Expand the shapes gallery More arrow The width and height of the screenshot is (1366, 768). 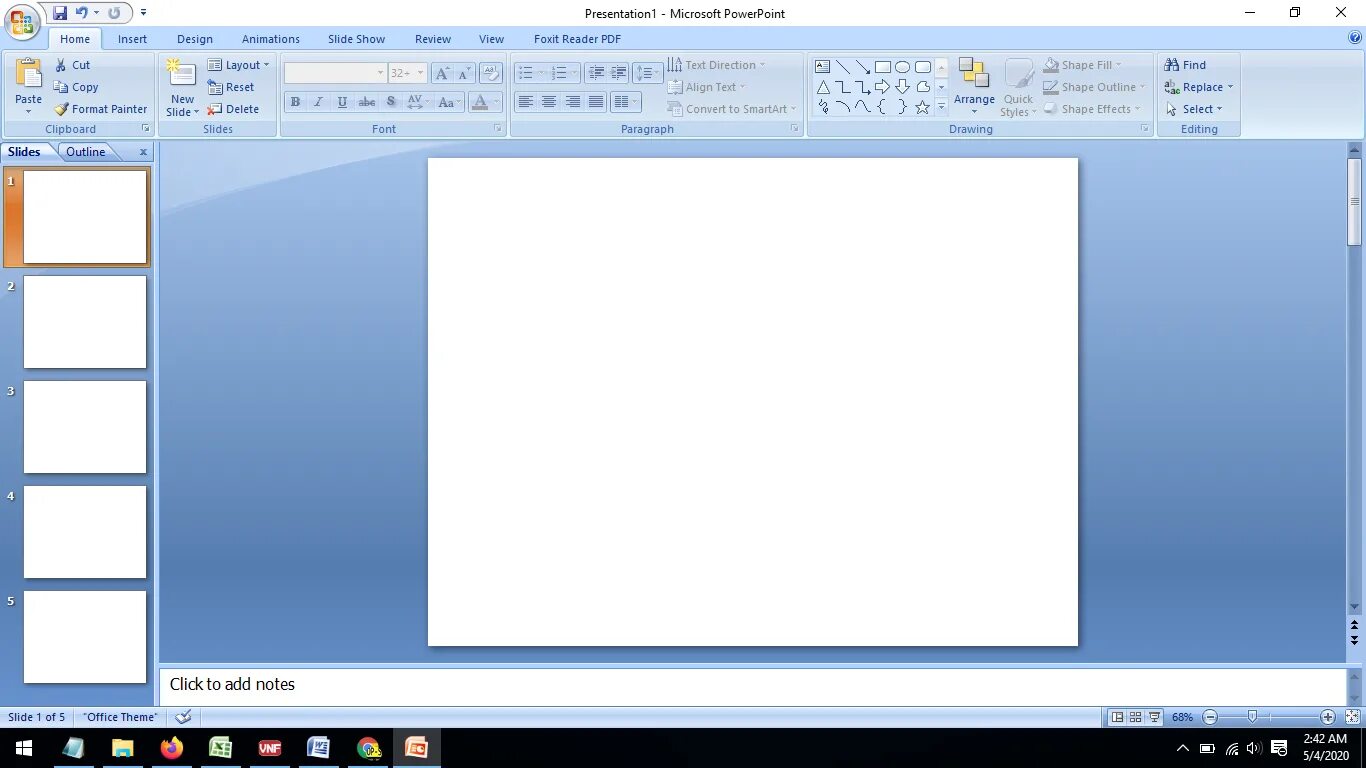(x=941, y=107)
